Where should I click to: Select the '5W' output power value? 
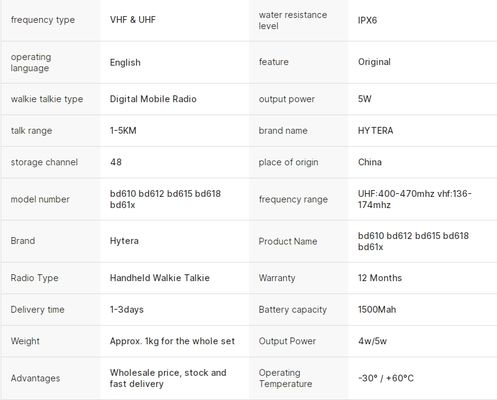(x=365, y=99)
